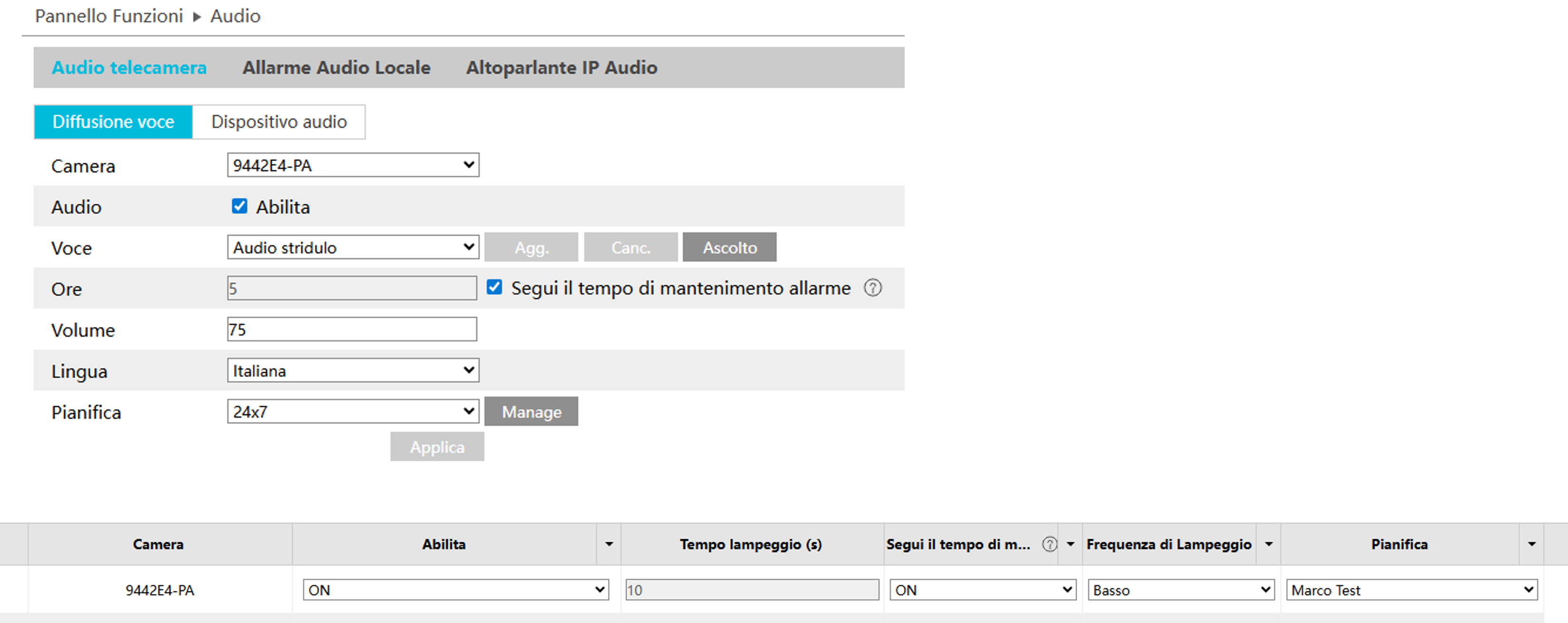The image size is (1568, 623).
Task: Switch to Altoparlante IP Audio tab
Action: click(561, 67)
